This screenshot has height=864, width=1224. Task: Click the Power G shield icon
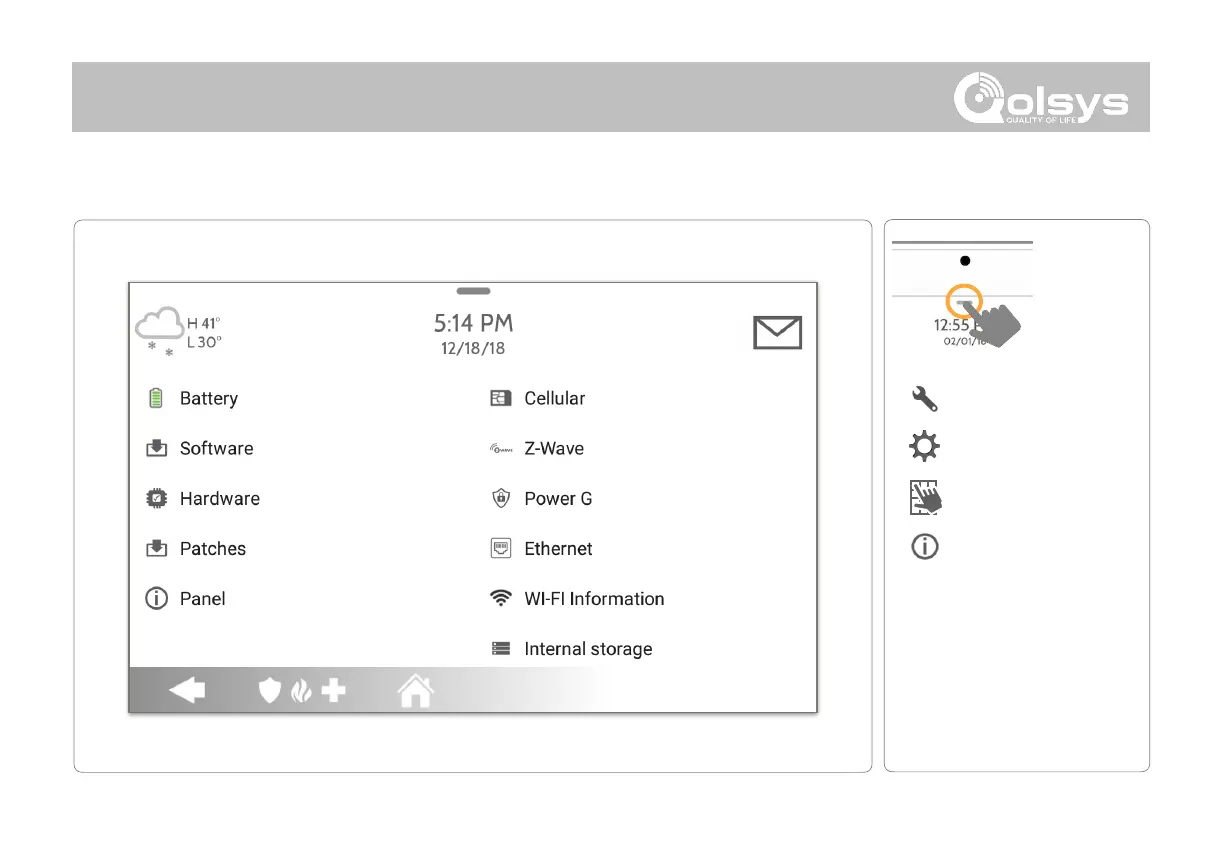[x=501, y=498]
